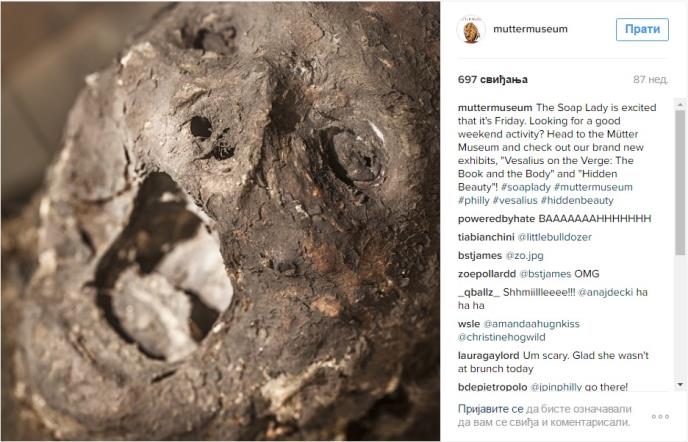Visit poweredbyhate commenter profile
Image resolution: width=688 pixels, height=442 pixels.
pos(496,219)
